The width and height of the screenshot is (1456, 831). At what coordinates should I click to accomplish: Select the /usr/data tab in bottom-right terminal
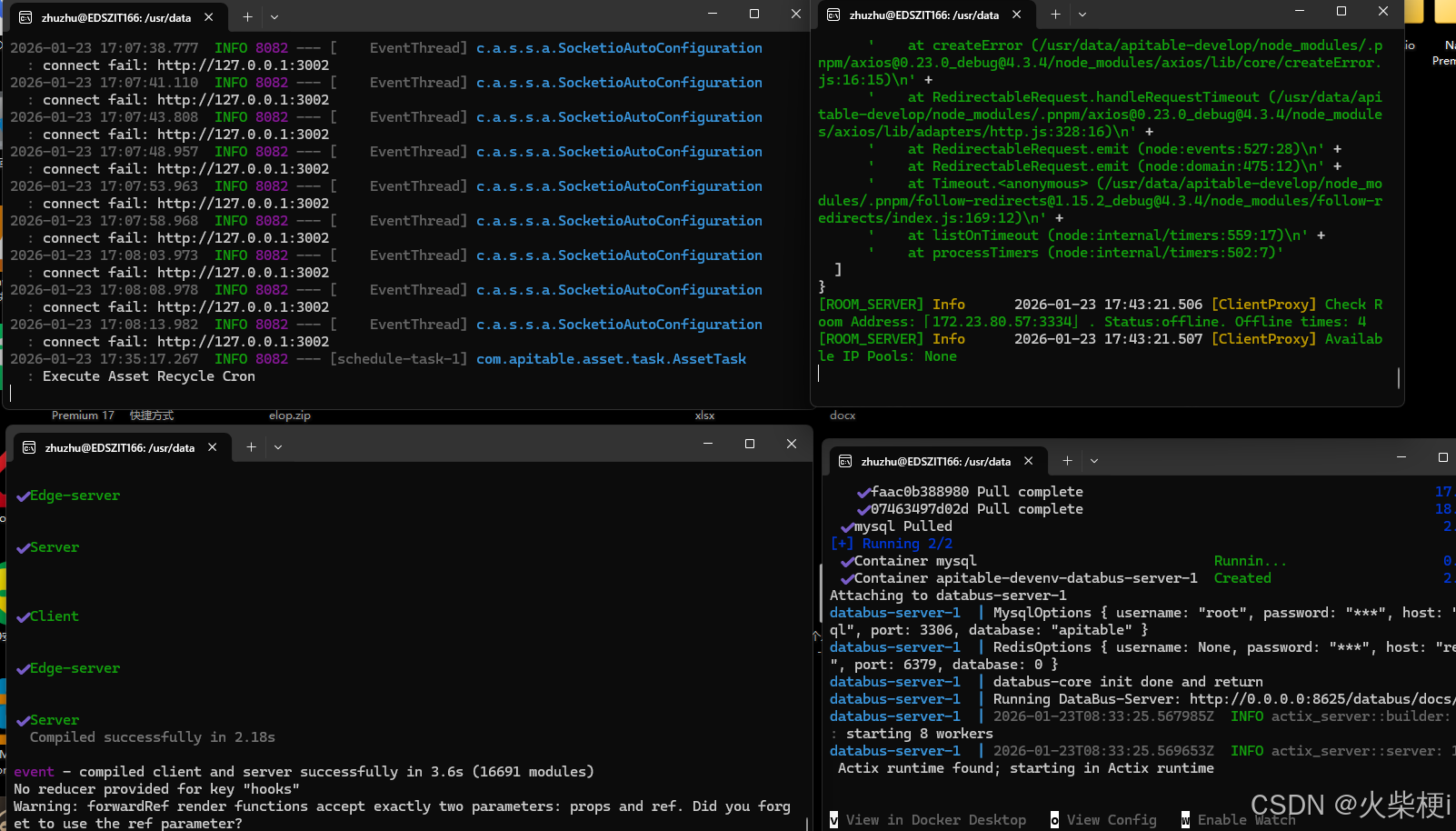coord(936,461)
